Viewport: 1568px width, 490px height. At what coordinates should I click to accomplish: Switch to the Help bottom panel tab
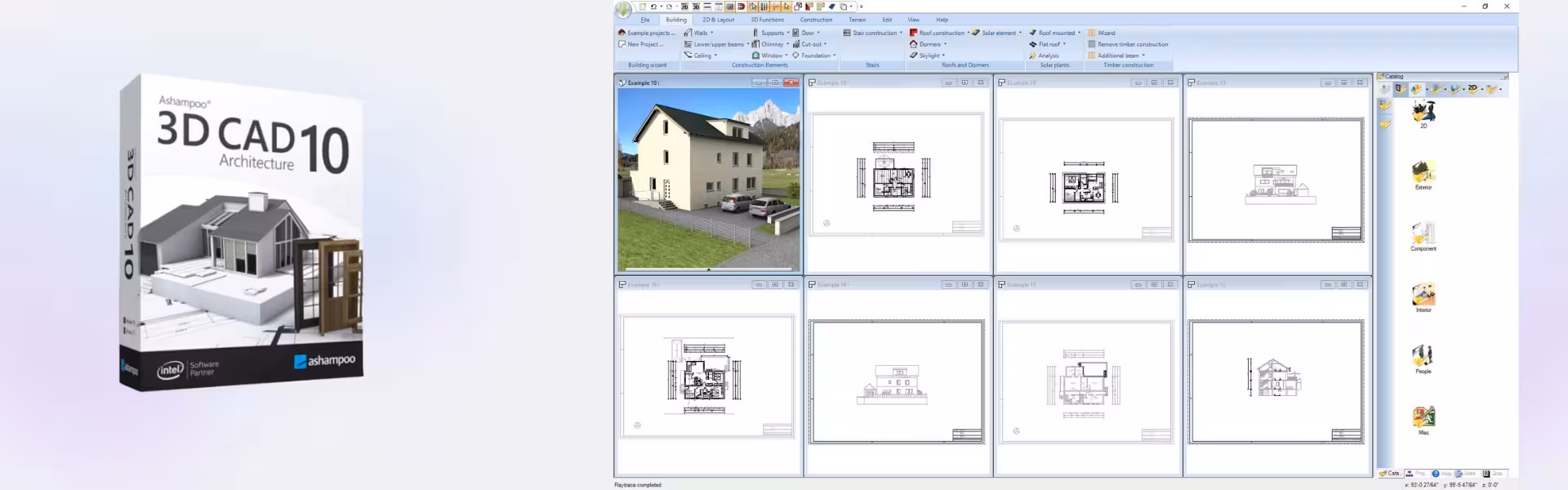(1442, 473)
